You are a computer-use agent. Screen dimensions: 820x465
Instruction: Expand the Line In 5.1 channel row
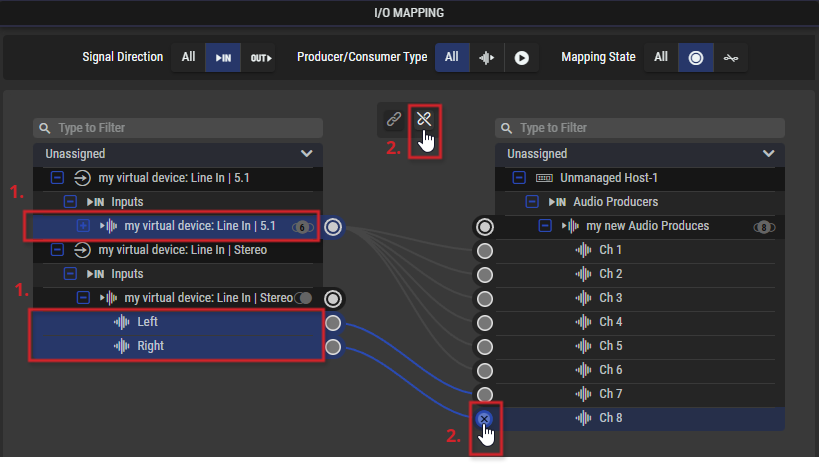pyautogui.click(x=83, y=226)
